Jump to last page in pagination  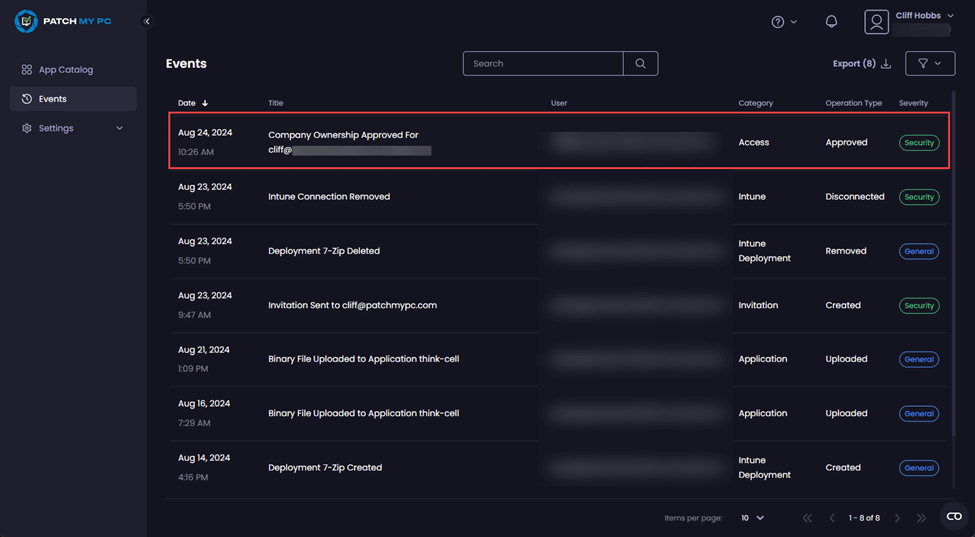921,518
